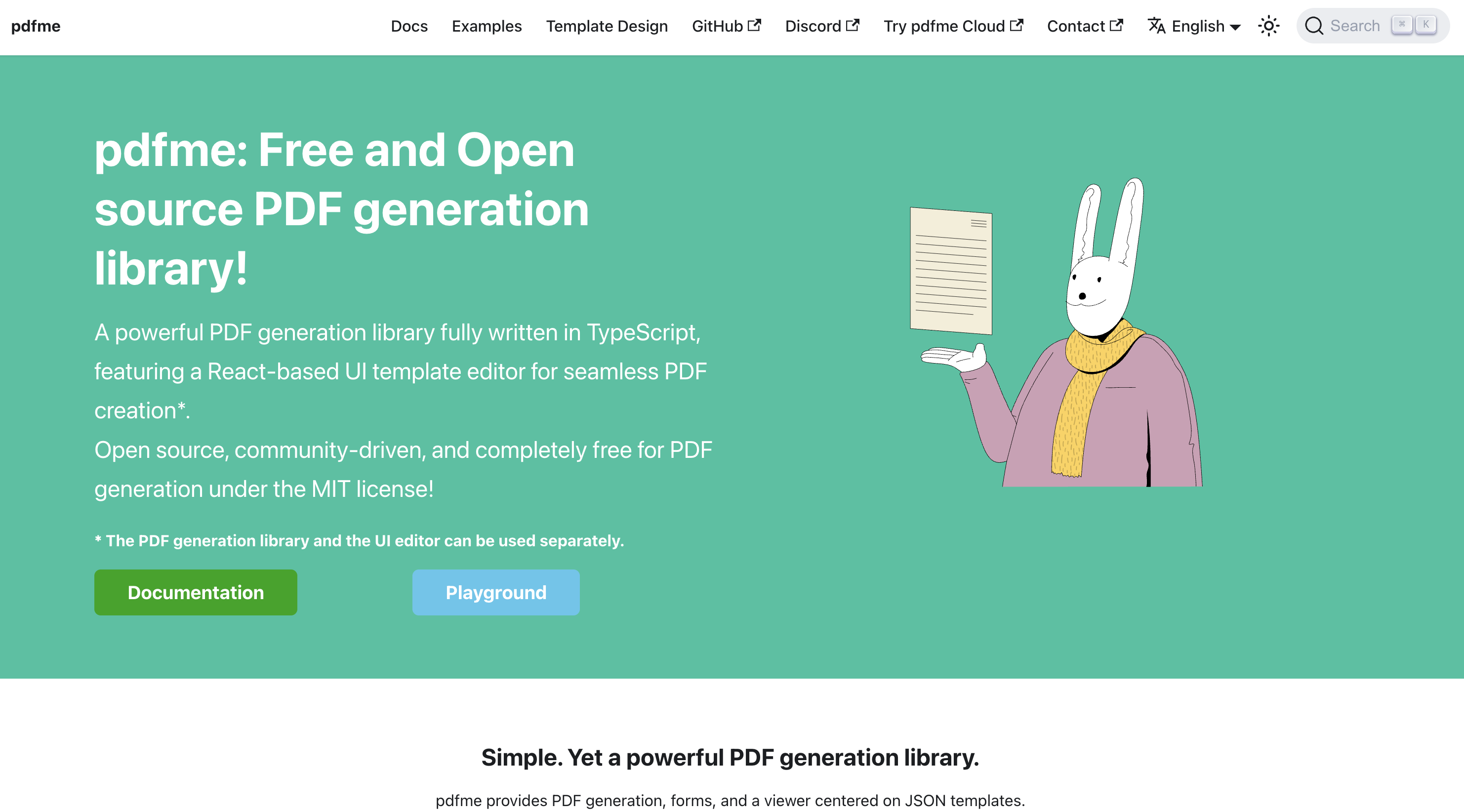Focus the Search input field
The image size is (1464, 812).
[x=1373, y=26]
